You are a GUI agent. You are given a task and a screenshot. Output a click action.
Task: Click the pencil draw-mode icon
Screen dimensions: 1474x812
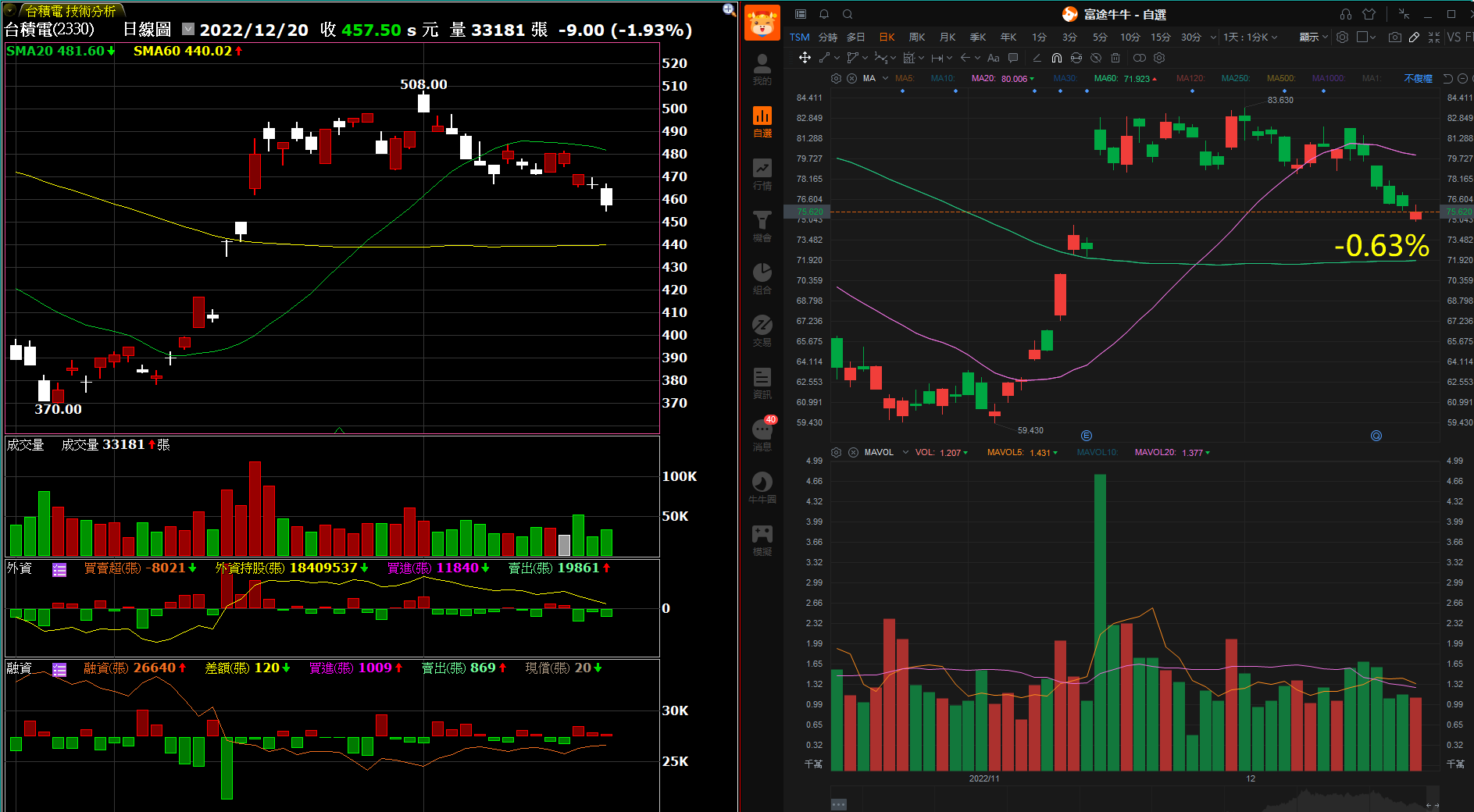1414,37
